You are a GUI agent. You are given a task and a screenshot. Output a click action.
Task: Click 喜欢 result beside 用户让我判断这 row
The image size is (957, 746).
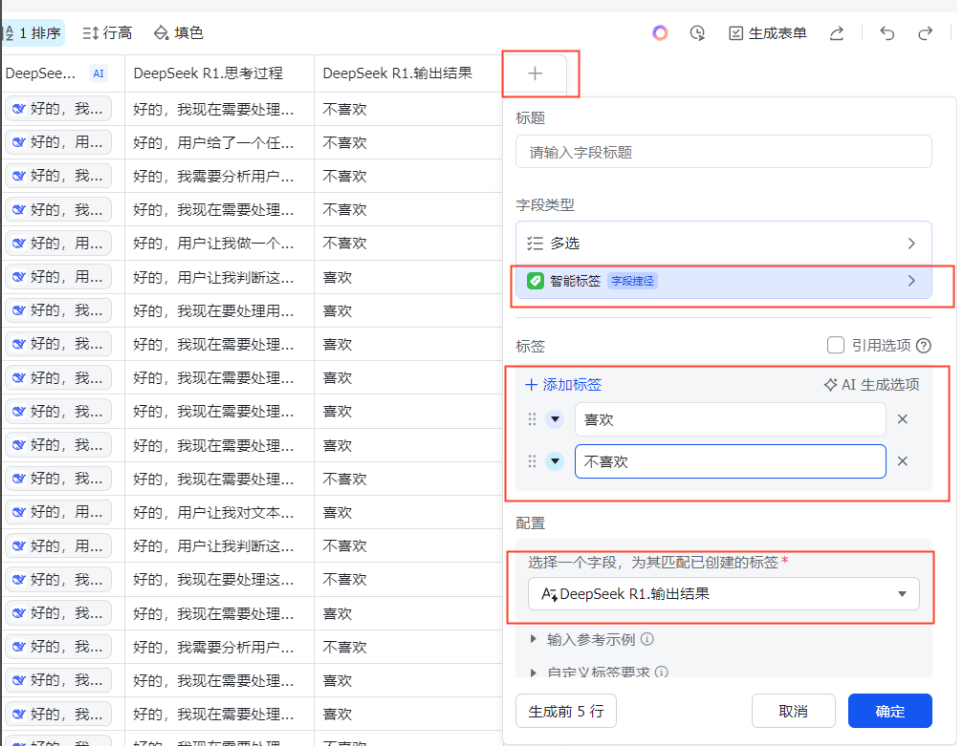click(338, 277)
